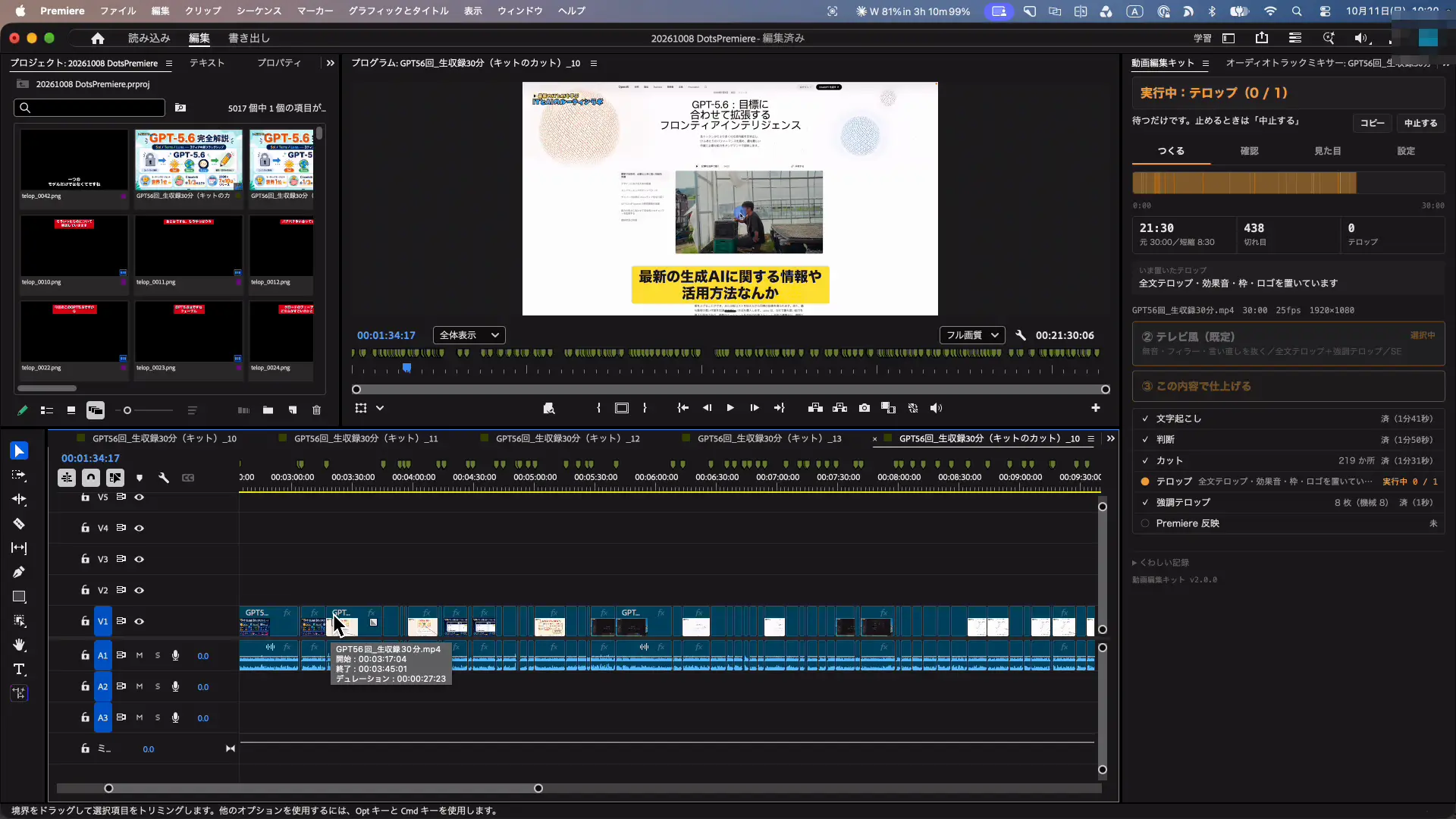Click the Home icon
Viewport: 1456px width, 819px height.
pyautogui.click(x=97, y=38)
